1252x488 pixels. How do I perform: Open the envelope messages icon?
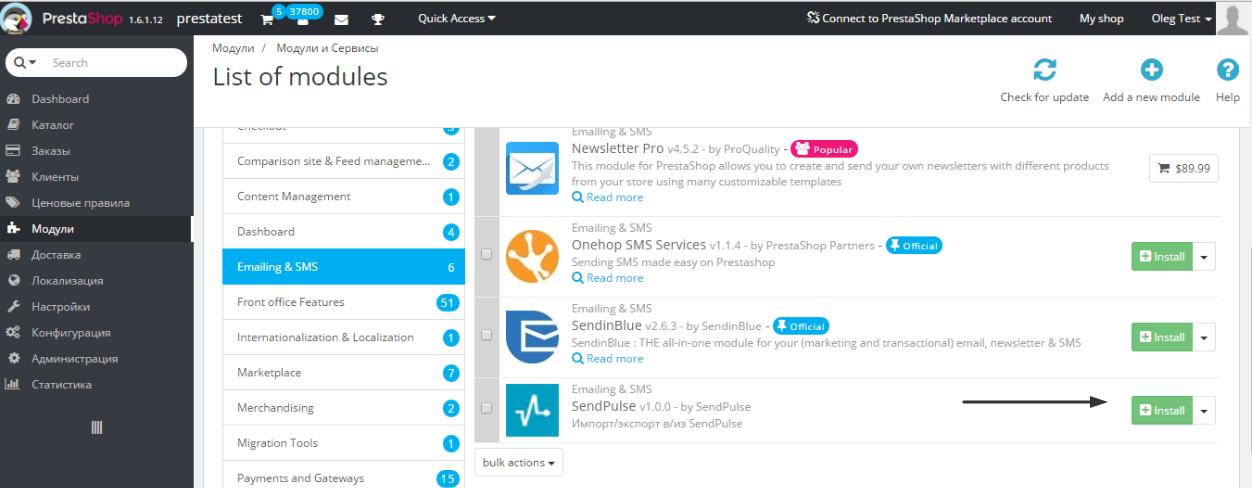(x=341, y=19)
